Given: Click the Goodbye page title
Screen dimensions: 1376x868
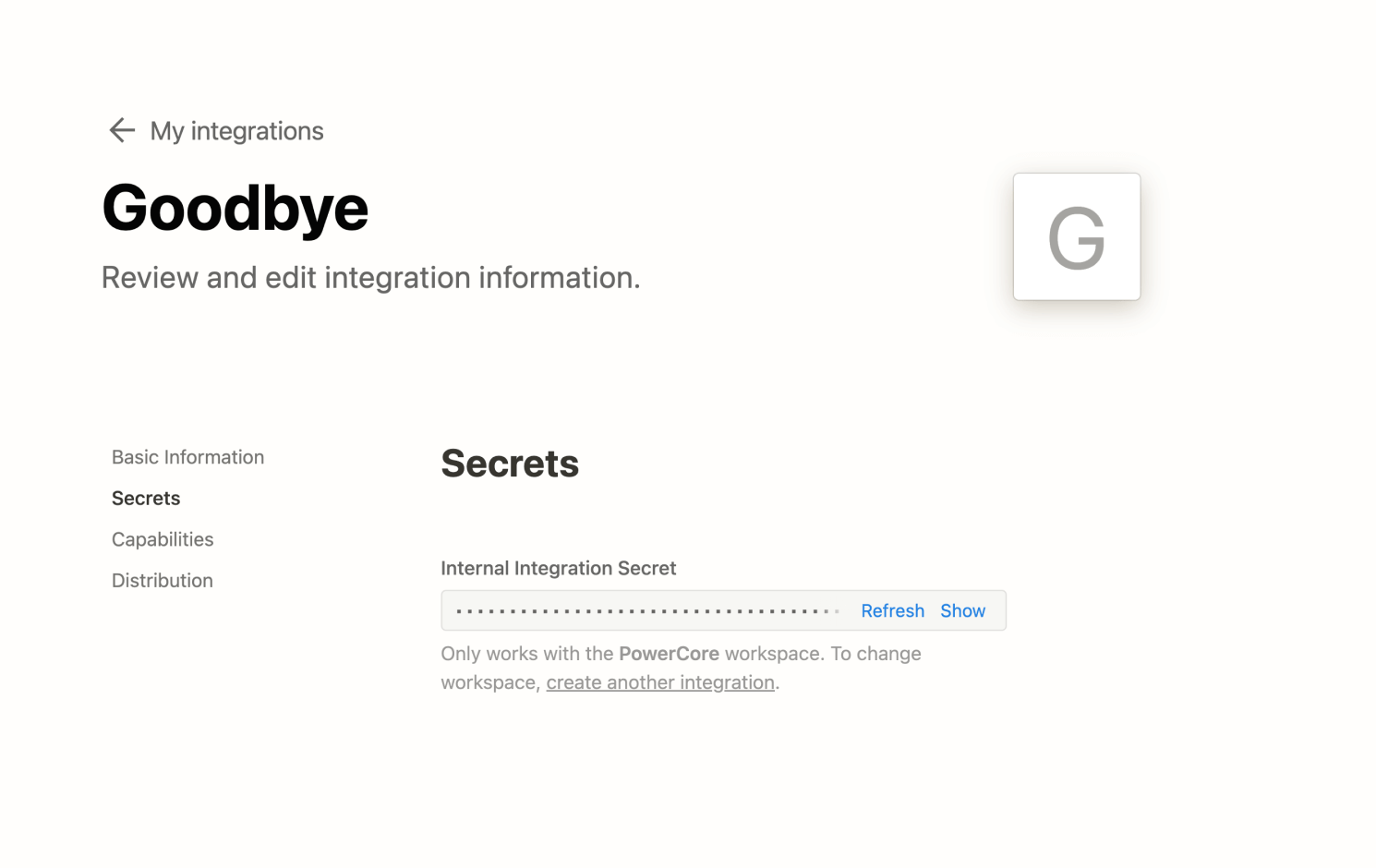Looking at the screenshot, I should coord(235,208).
